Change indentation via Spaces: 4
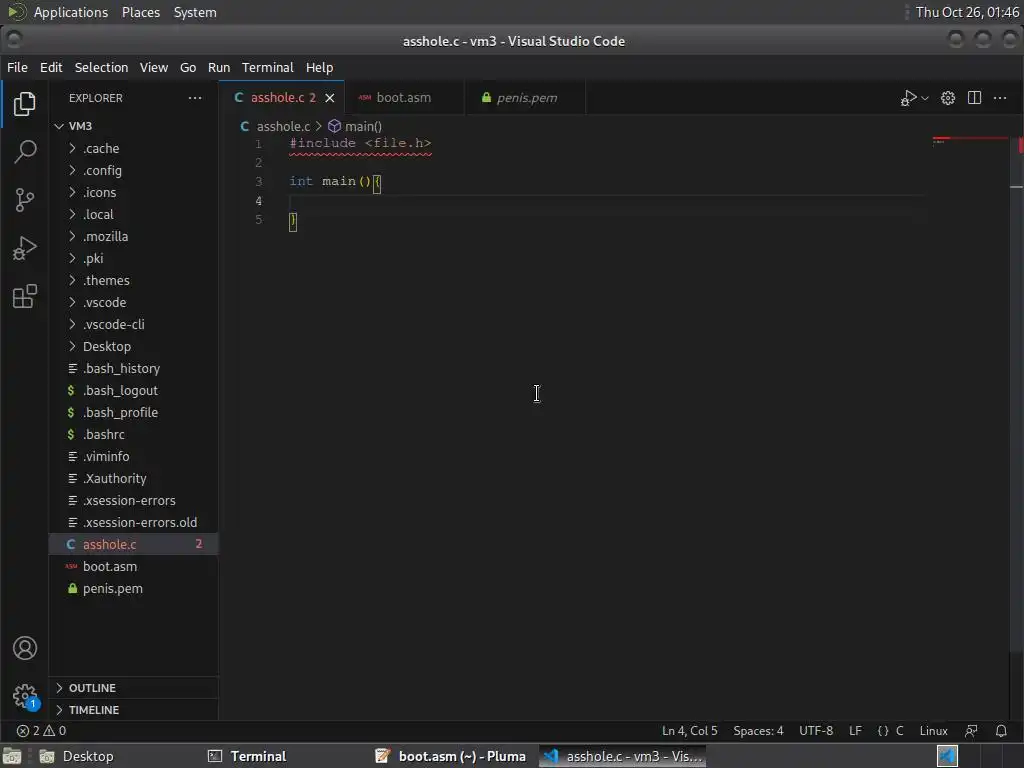The height and width of the screenshot is (768, 1024). click(x=758, y=731)
